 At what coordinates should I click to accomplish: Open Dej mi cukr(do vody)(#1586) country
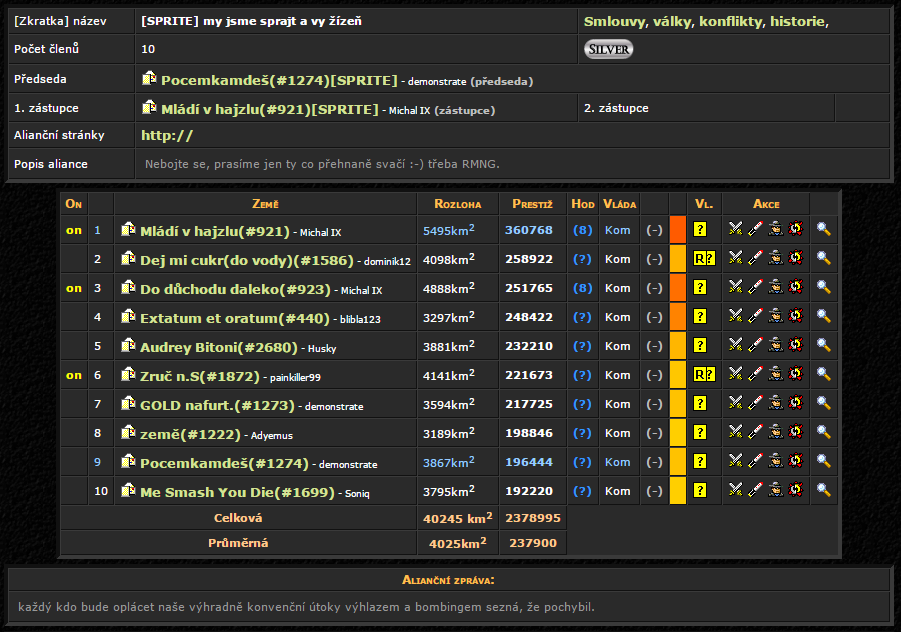point(247,260)
